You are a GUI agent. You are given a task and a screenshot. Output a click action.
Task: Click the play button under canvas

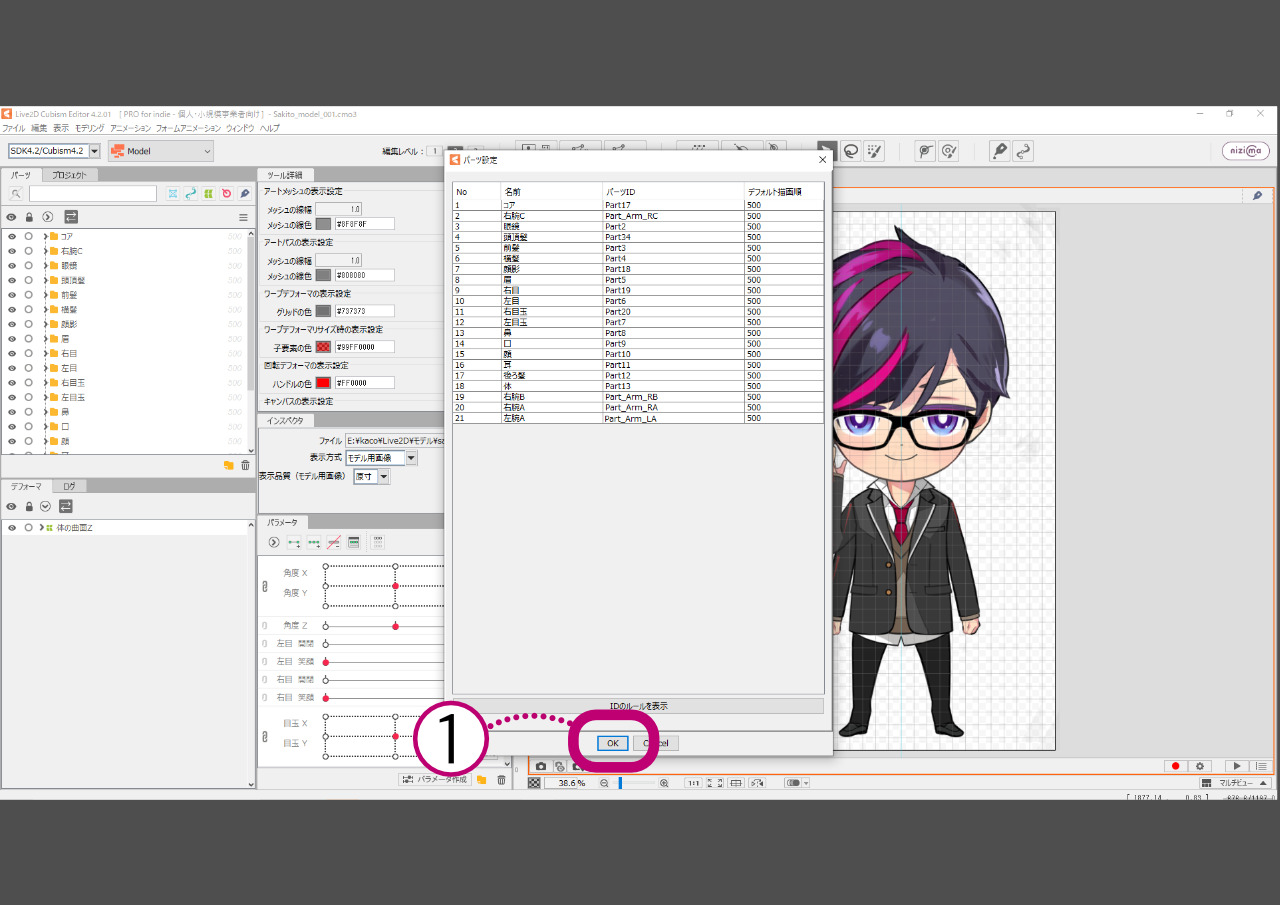pos(1236,766)
